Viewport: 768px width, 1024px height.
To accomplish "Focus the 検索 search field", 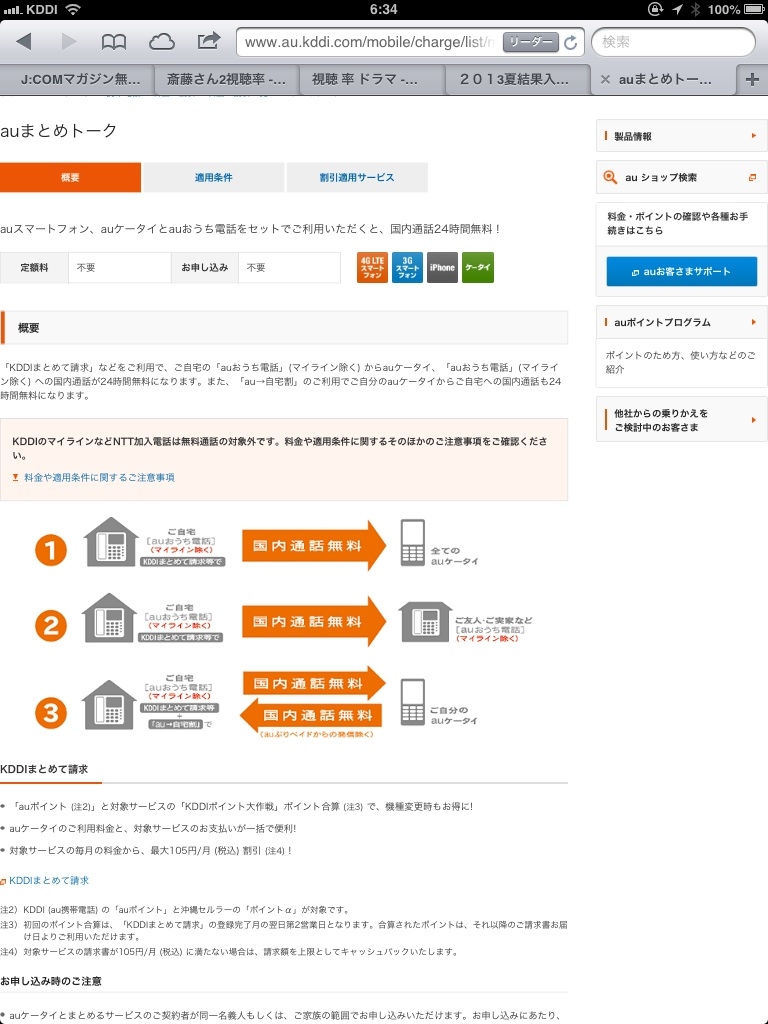I will pos(673,42).
